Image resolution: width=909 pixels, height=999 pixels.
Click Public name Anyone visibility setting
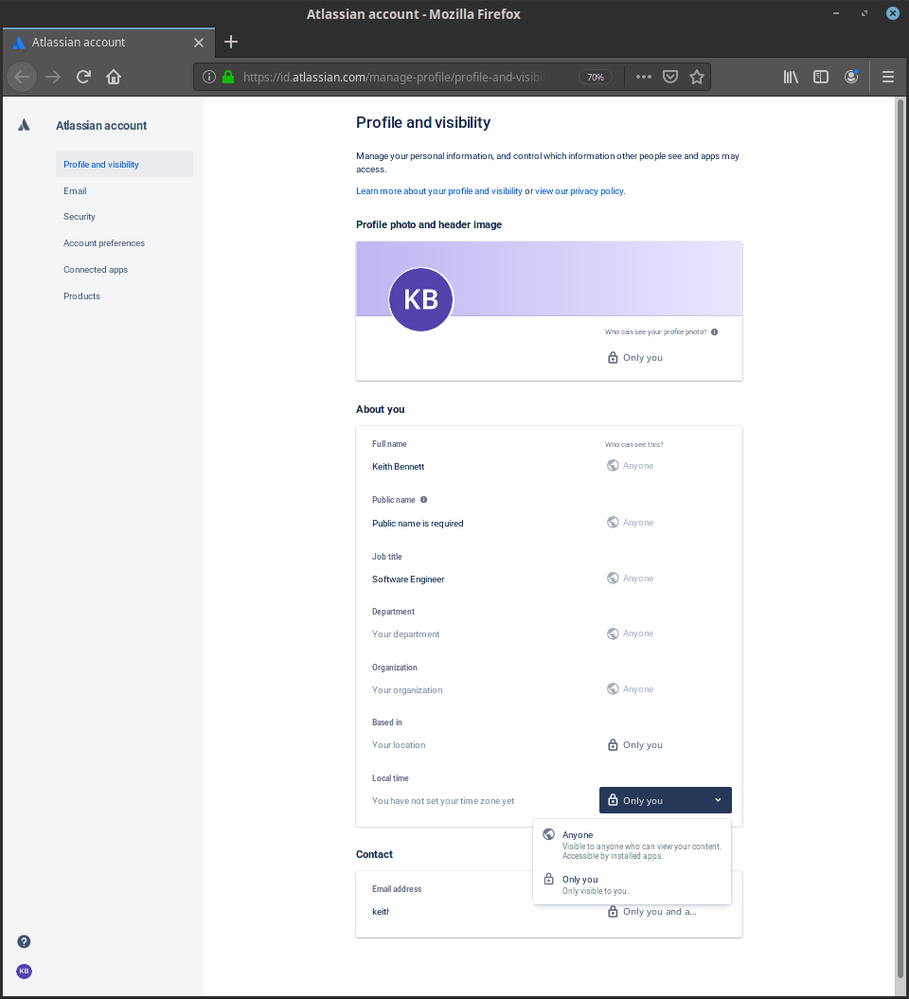click(631, 522)
